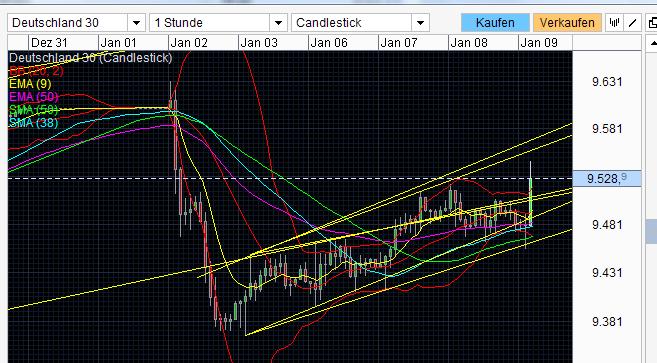Screen dimensions: 657x363
Task: Click the Jan 06 date header
Action: 329,43
